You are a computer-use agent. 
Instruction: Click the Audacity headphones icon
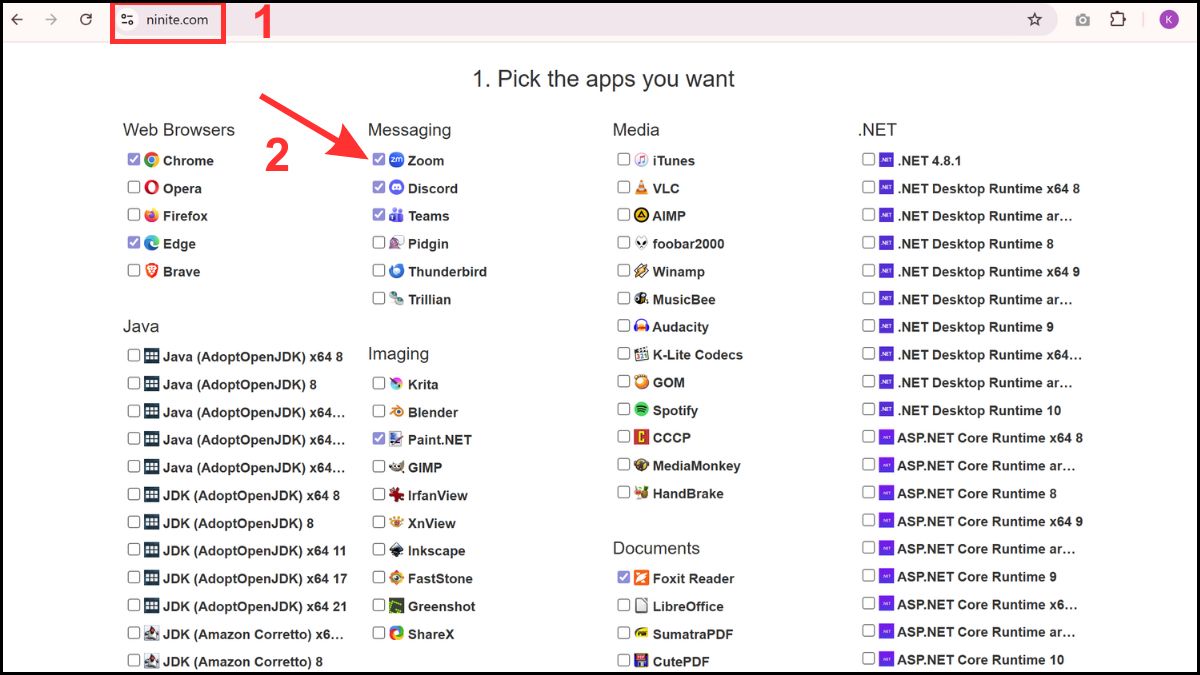point(642,327)
